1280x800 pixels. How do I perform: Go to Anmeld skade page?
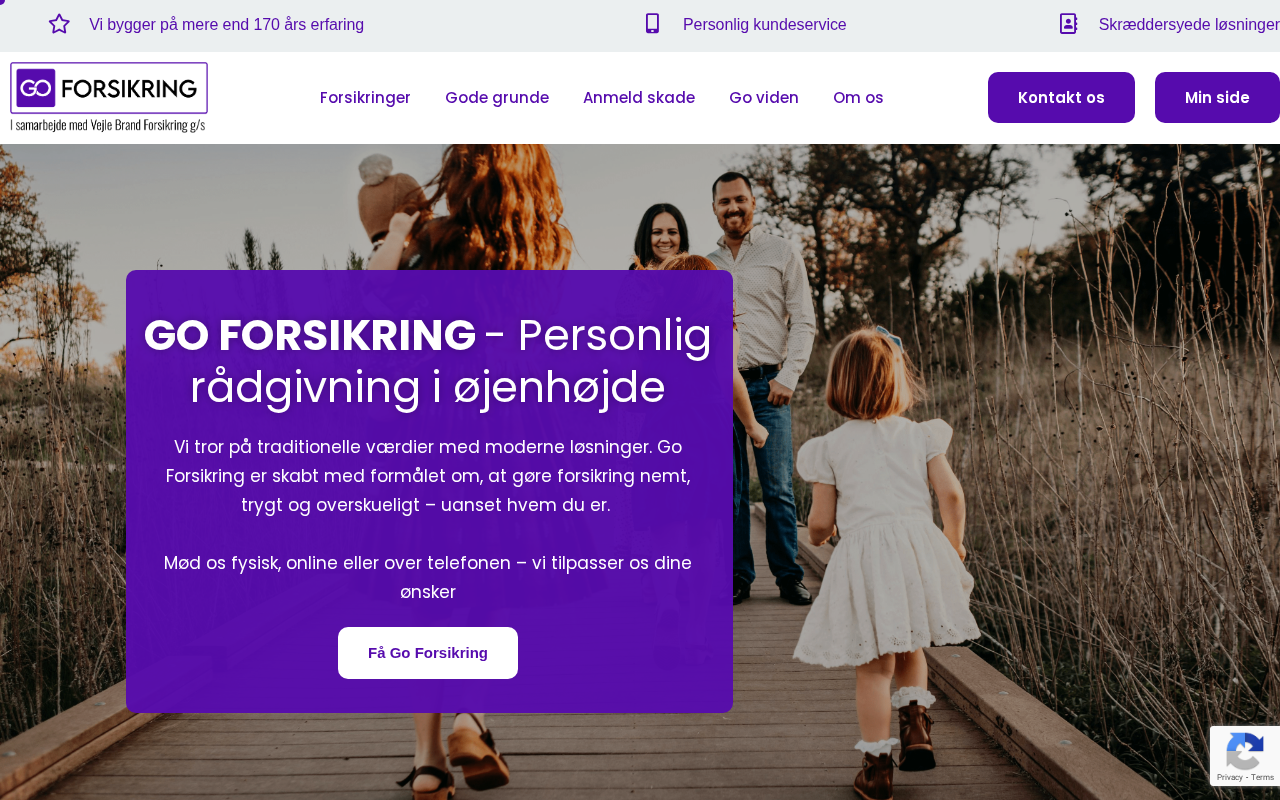coord(639,97)
